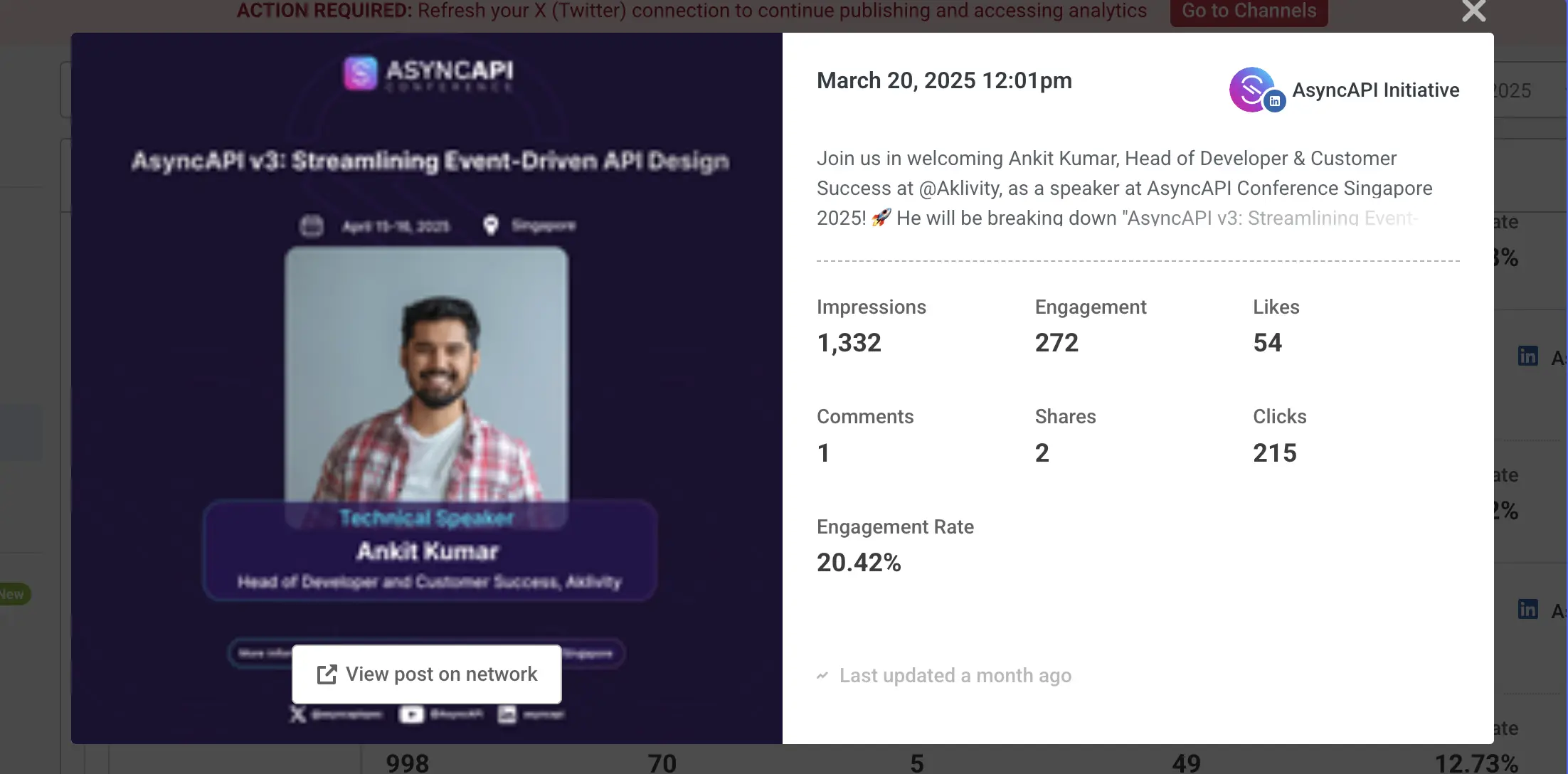1568x774 pixels.
Task: Click the Engagement Rate value 20.42%
Action: pos(858,562)
